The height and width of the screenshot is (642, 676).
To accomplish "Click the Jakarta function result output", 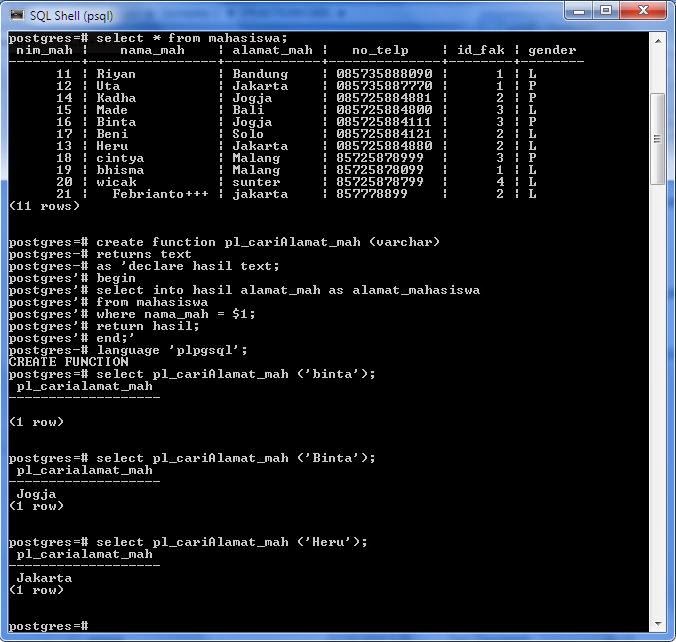I will pos(44,578).
